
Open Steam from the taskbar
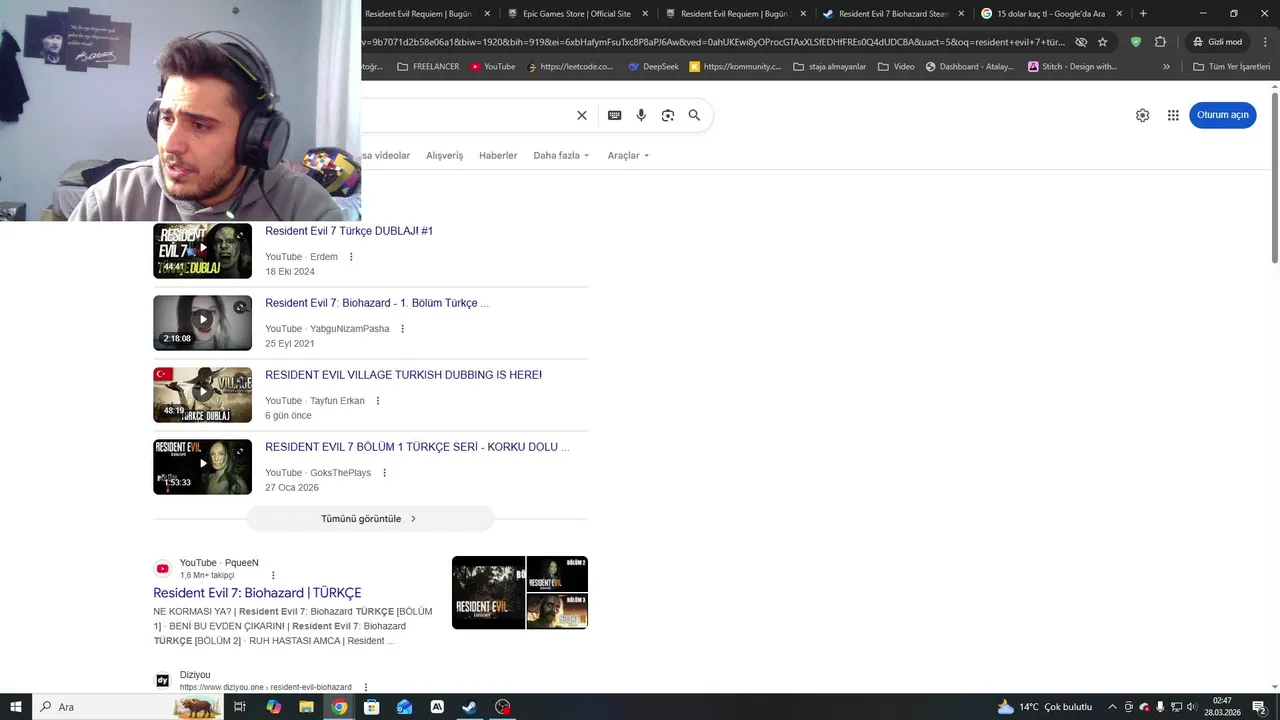(x=469, y=707)
